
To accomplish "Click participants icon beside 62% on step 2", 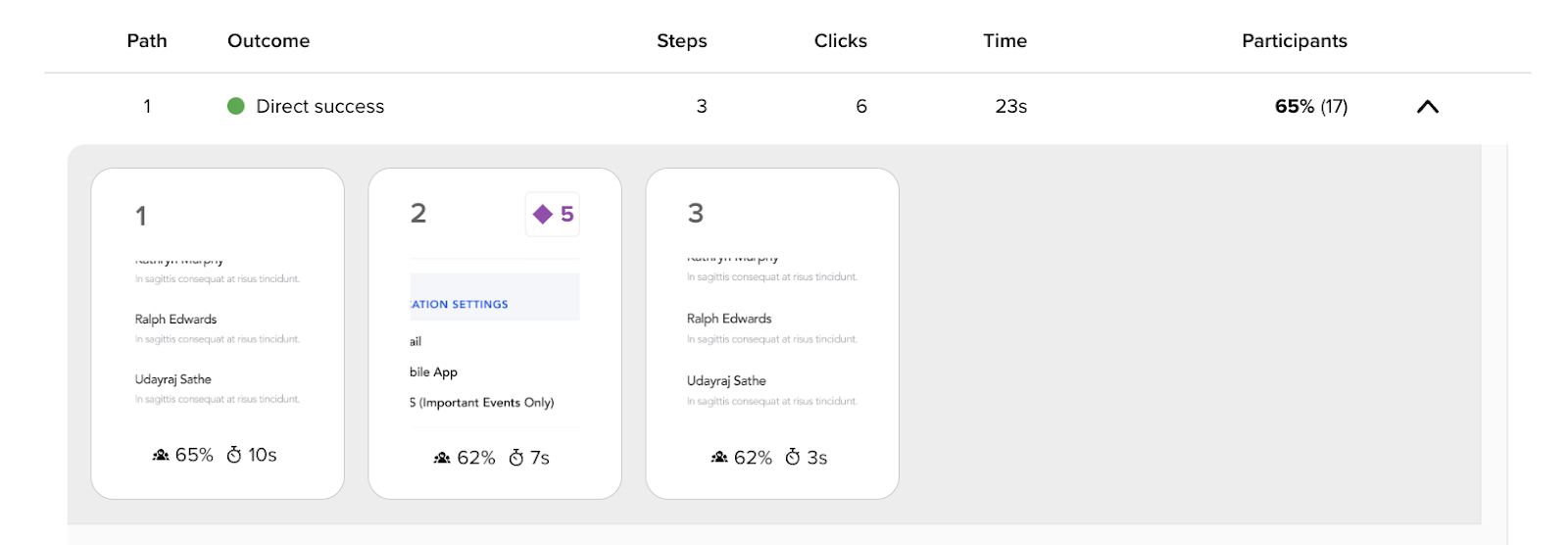I will click(442, 458).
